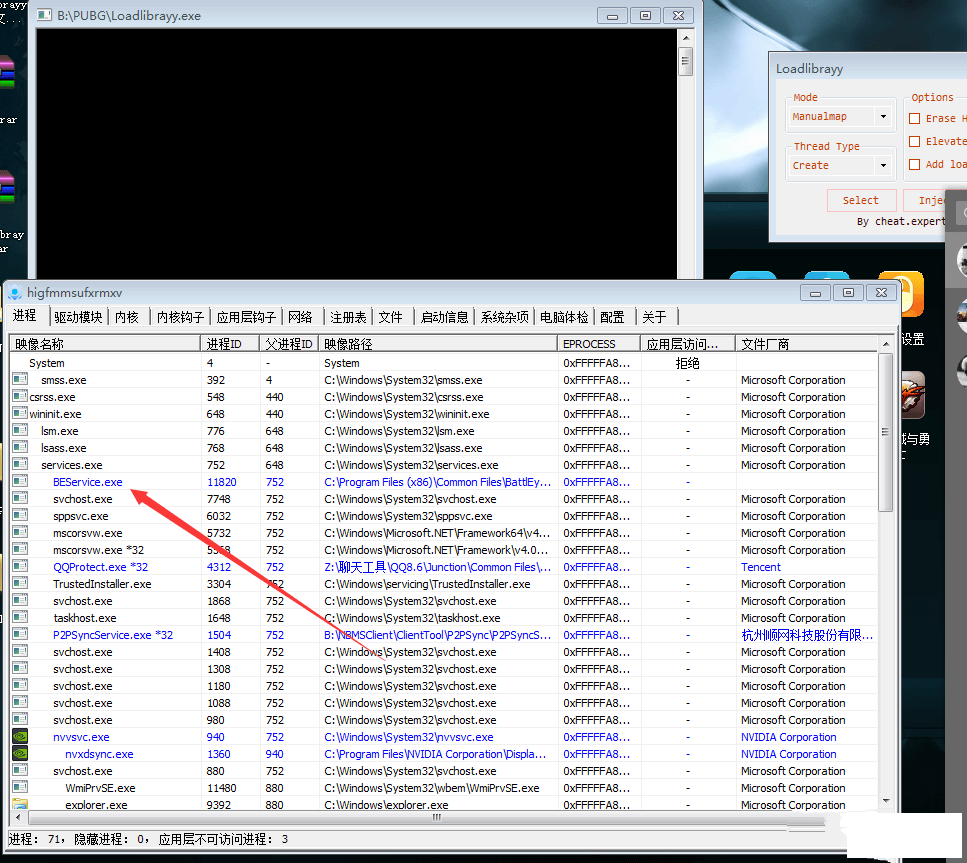Image resolution: width=967 pixels, height=863 pixels.
Task: Open the 配置 tab
Action: [x=613, y=317]
